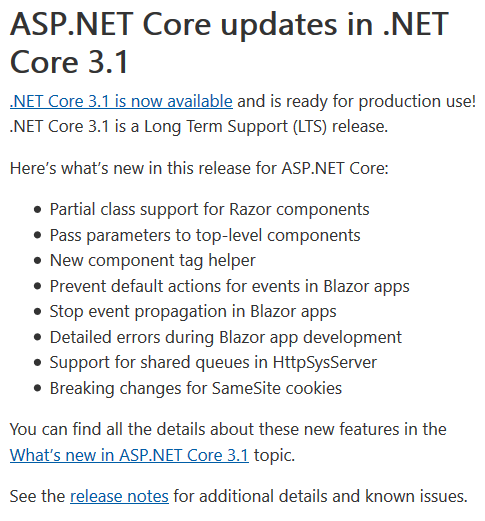Select 'Support for shared queues in HttpSysServer'
This screenshot has height=521, width=485.
(213, 363)
